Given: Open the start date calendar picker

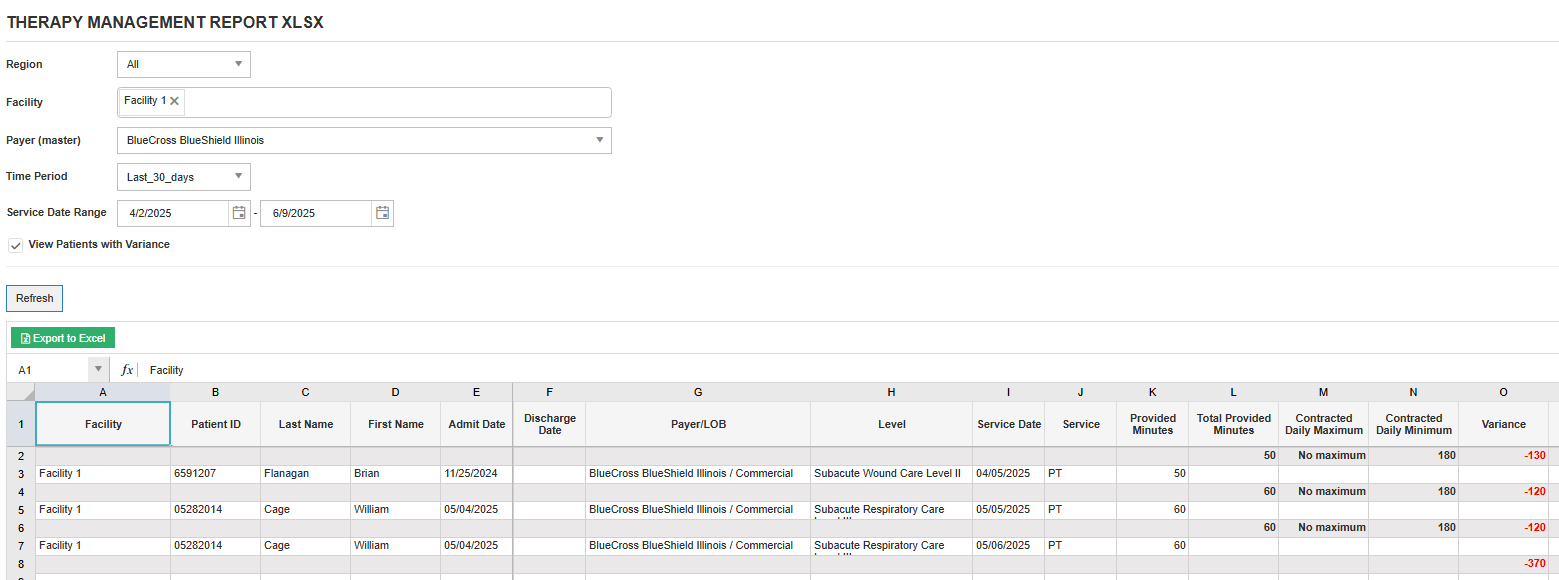Looking at the screenshot, I should pyautogui.click(x=239, y=213).
